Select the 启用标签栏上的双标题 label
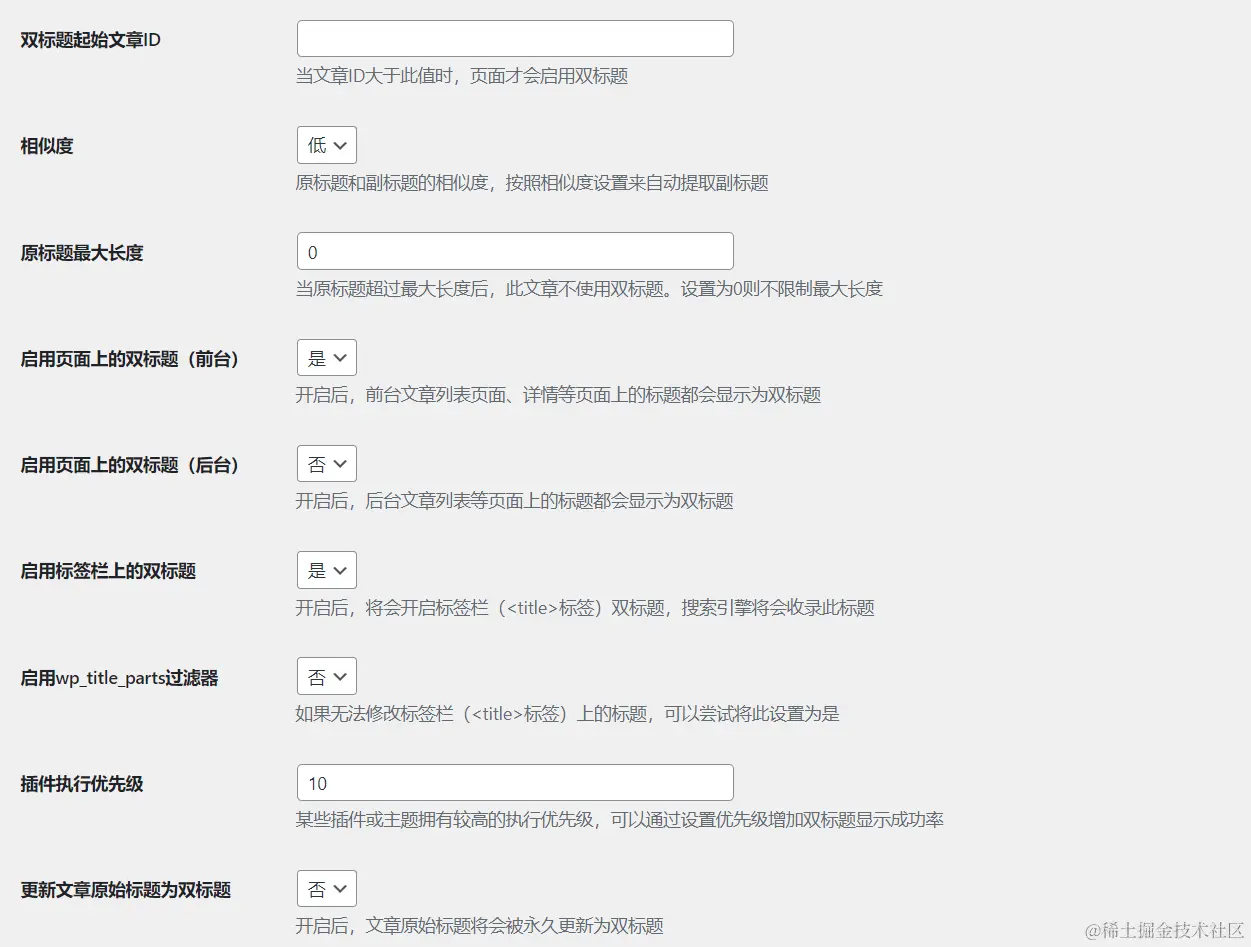Screen dimensions: 1251x947 (108, 570)
